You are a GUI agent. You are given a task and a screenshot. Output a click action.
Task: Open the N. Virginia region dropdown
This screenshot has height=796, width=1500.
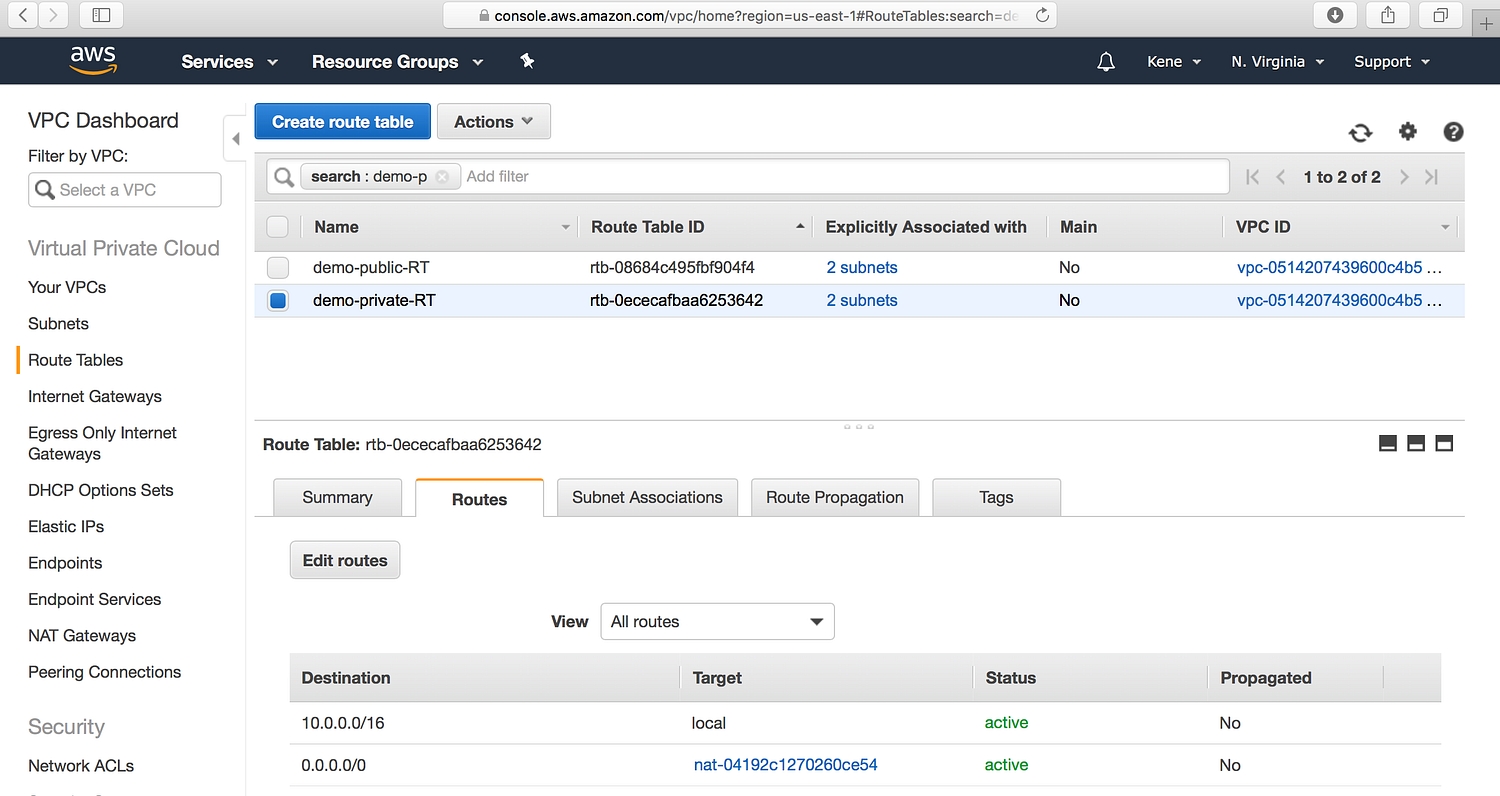pos(1277,62)
